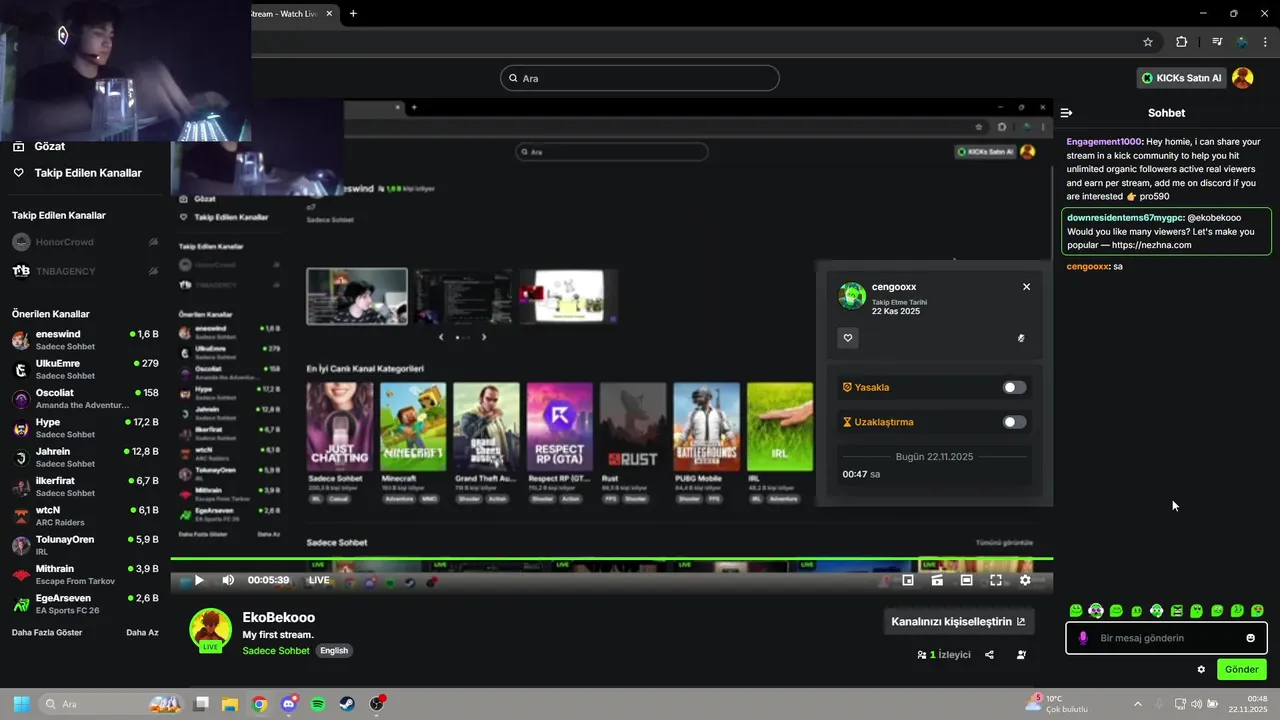Expand list with Daha Fazla Göster

tap(47, 633)
